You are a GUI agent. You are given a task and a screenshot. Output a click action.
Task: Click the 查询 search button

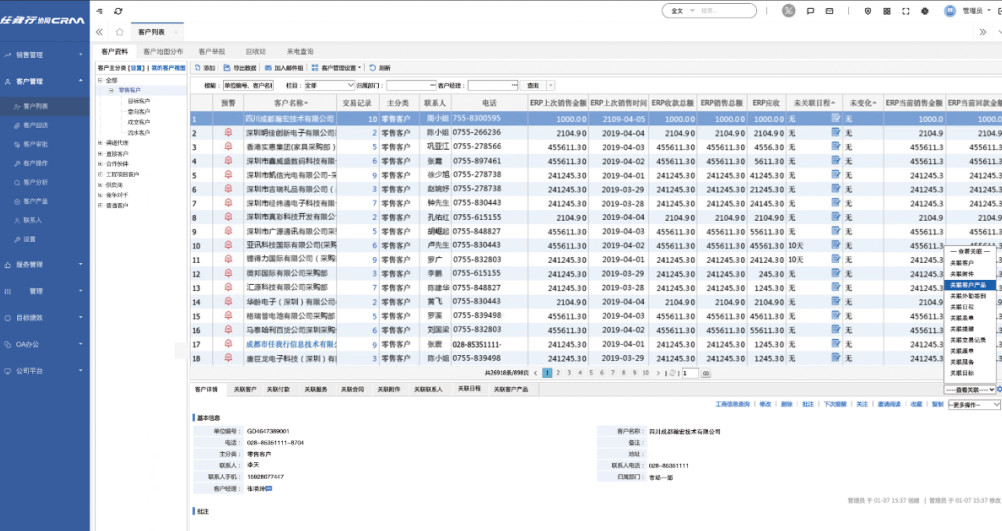click(x=533, y=85)
